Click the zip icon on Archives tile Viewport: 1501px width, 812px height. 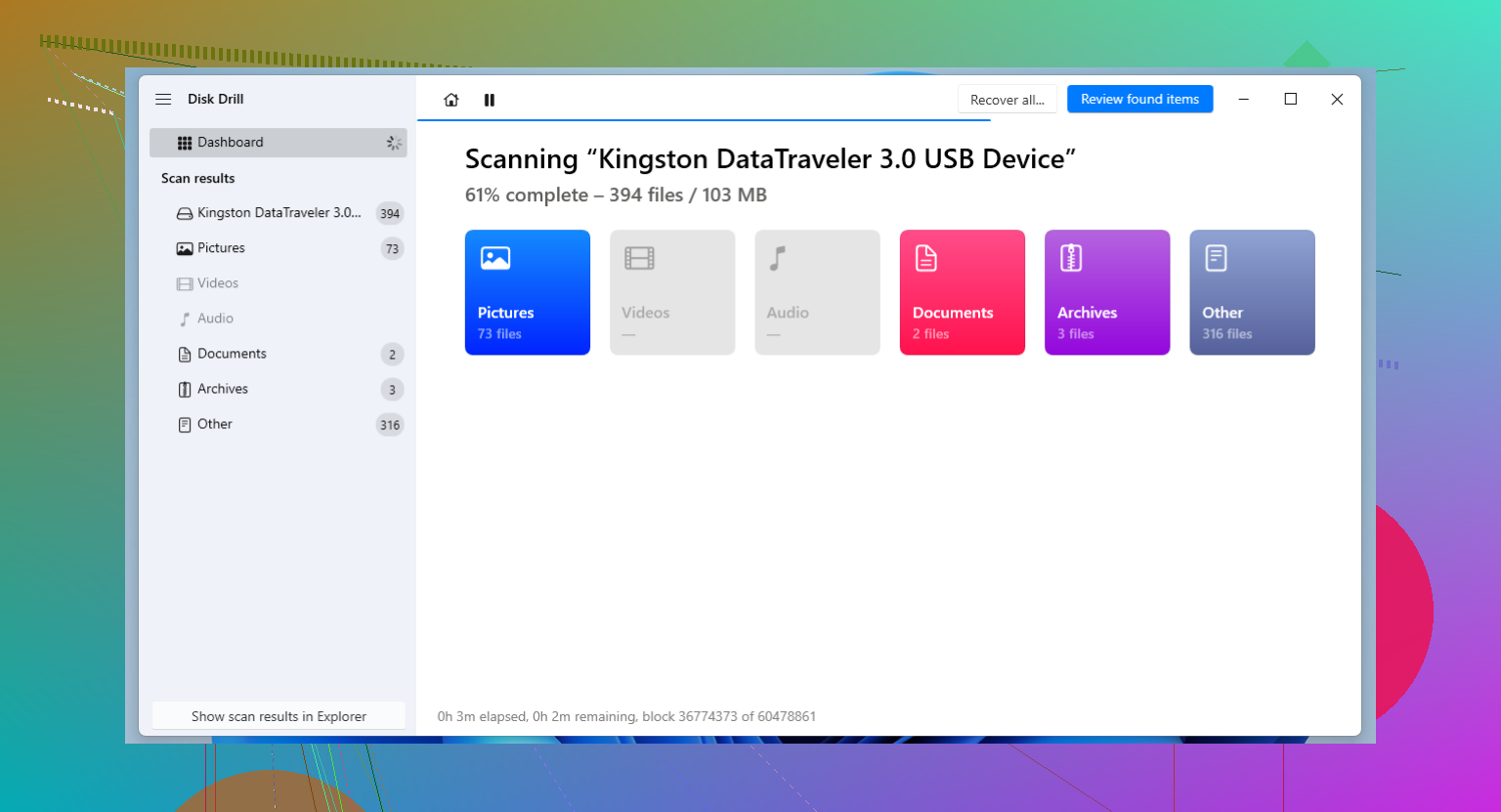(x=1071, y=258)
